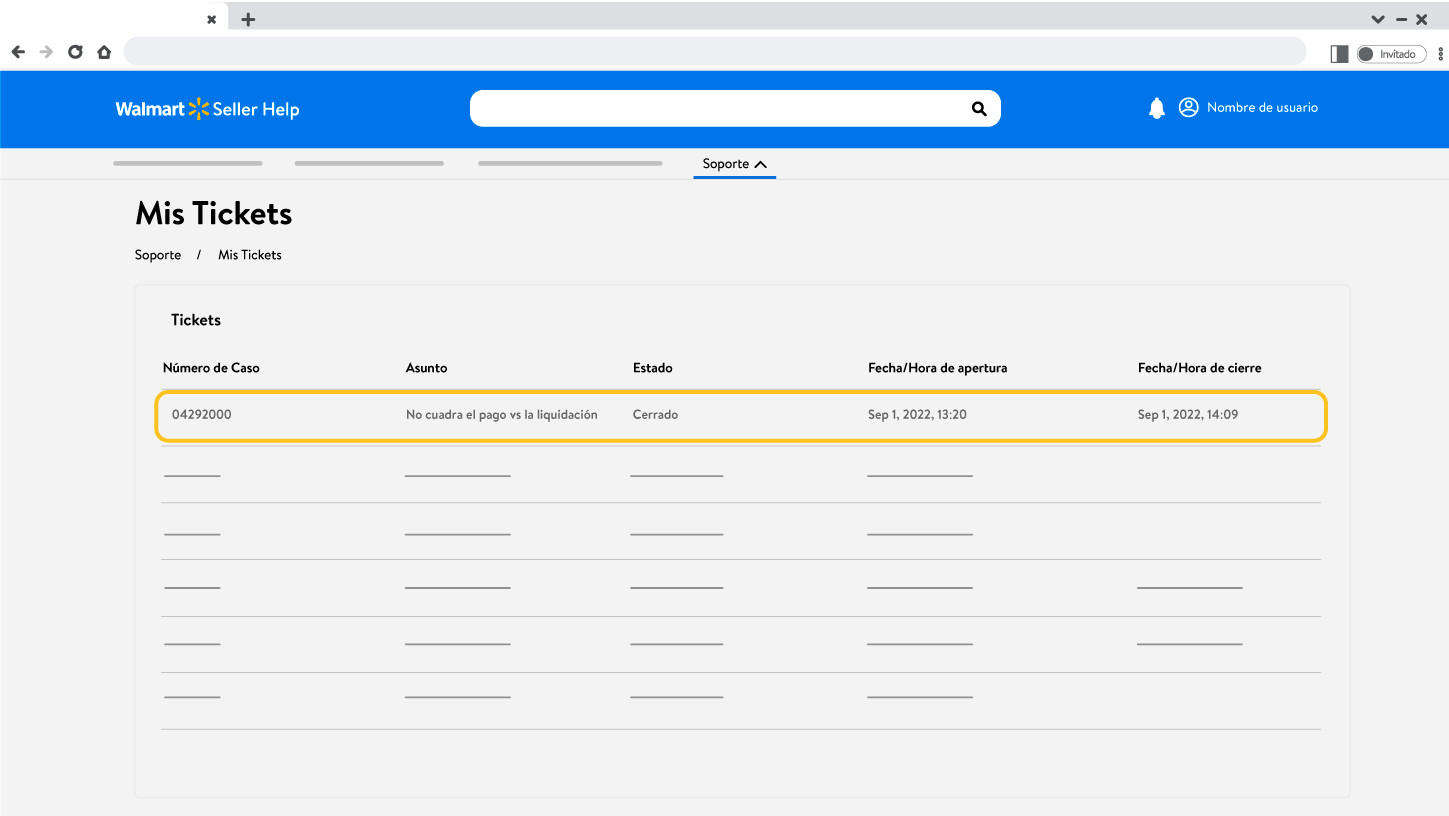1449x816 pixels.
Task: Open the browser three-dot menu
Action: click(x=1440, y=54)
